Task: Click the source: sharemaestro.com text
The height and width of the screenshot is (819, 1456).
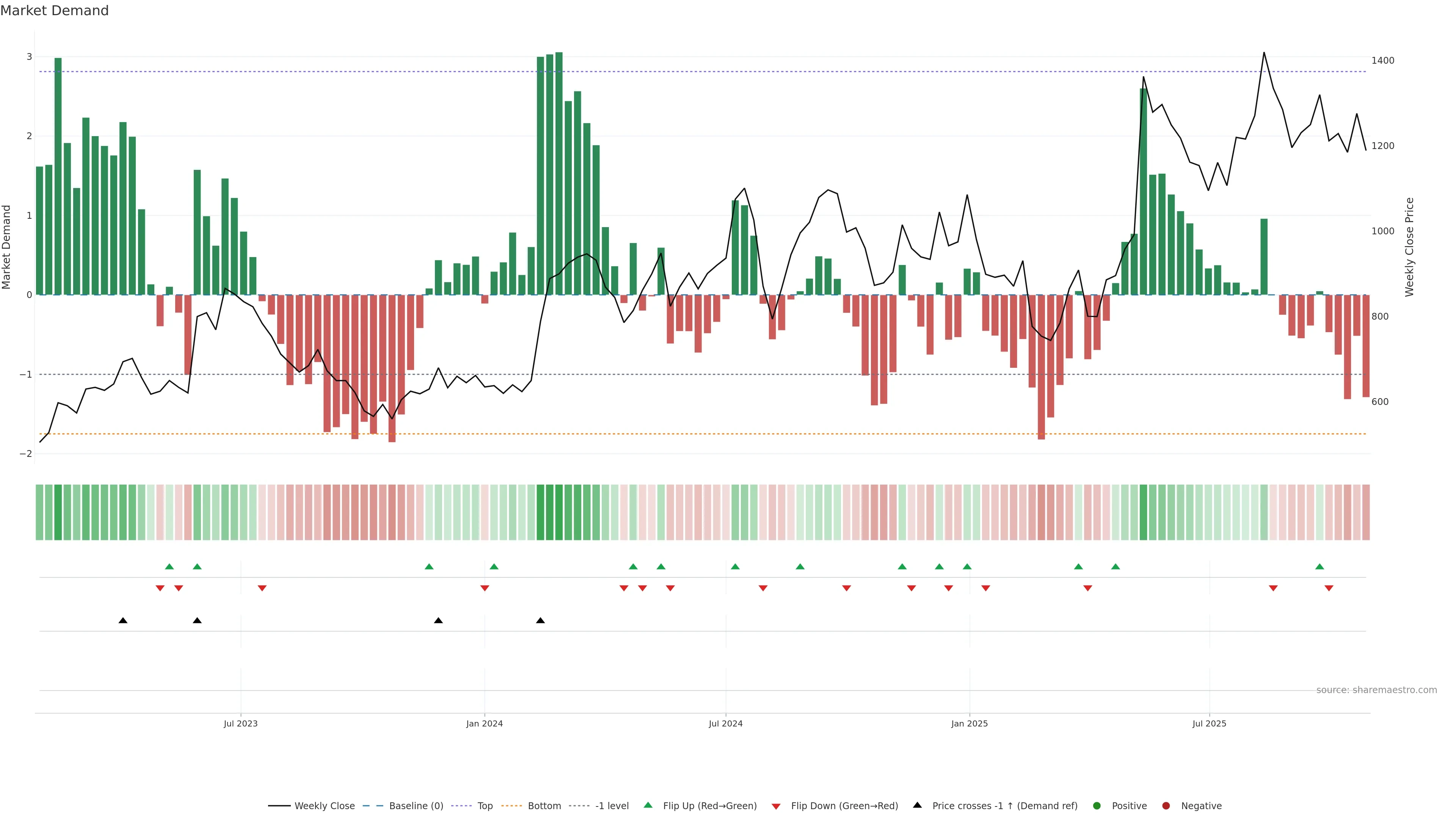Action: click(x=1376, y=690)
